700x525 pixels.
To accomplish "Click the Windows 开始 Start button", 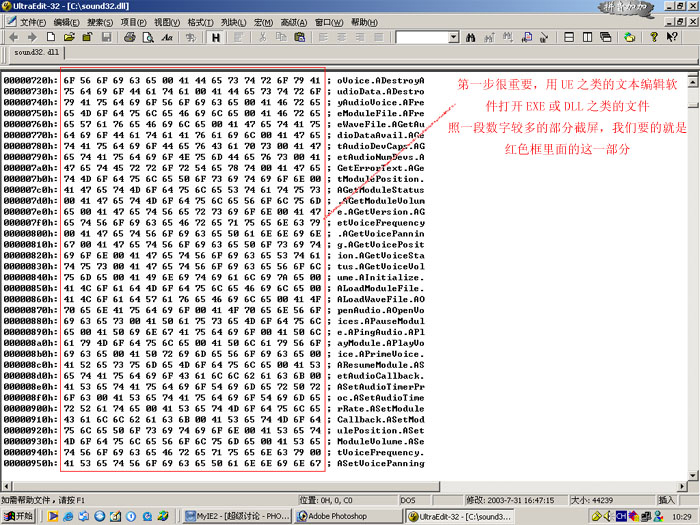I will (x=18, y=517).
